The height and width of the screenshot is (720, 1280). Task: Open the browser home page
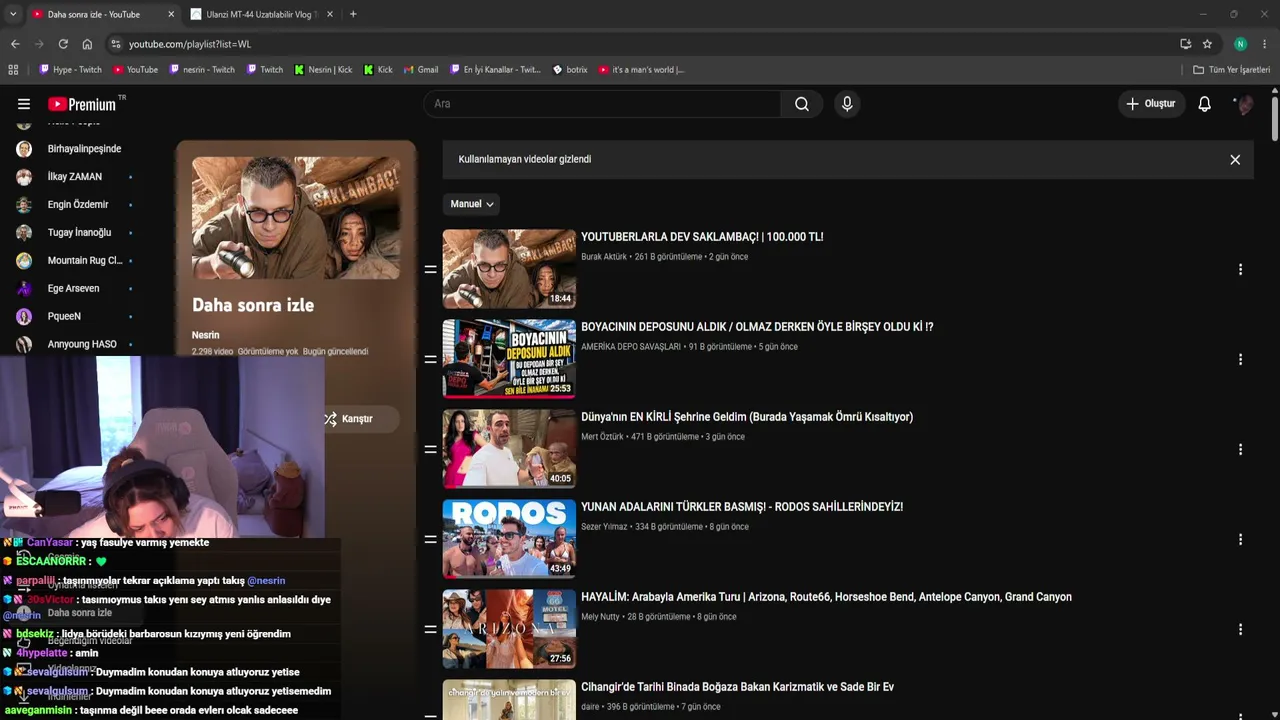point(87,44)
